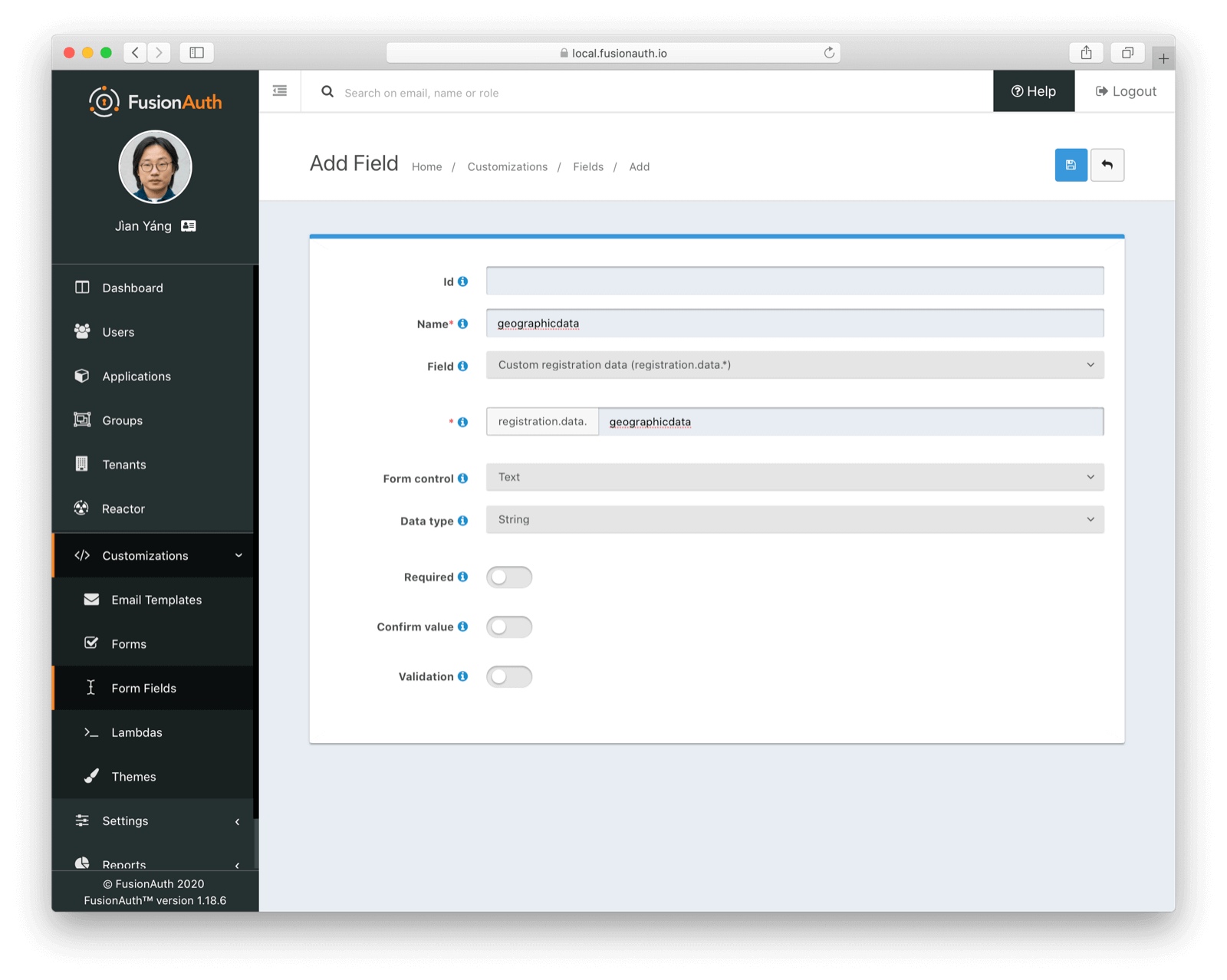1227x980 pixels.
Task: Click the Add breadcrumb
Action: (x=640, y=167)
